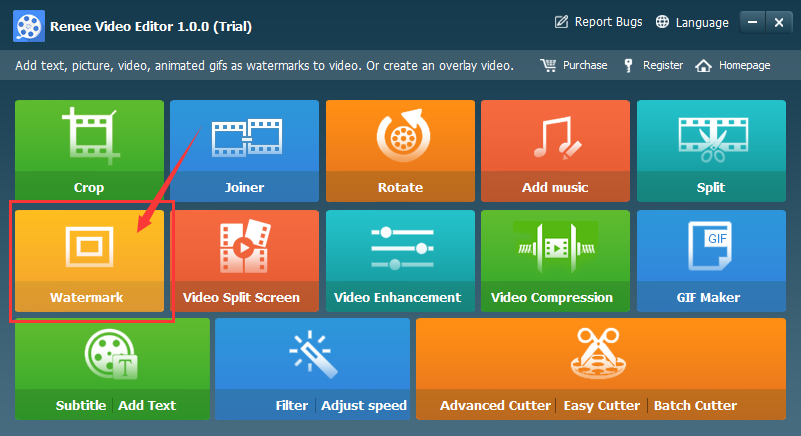This screenshot has height=436, width=801.
Task: Open the Subtitle function
Action: tap(81, 406)
